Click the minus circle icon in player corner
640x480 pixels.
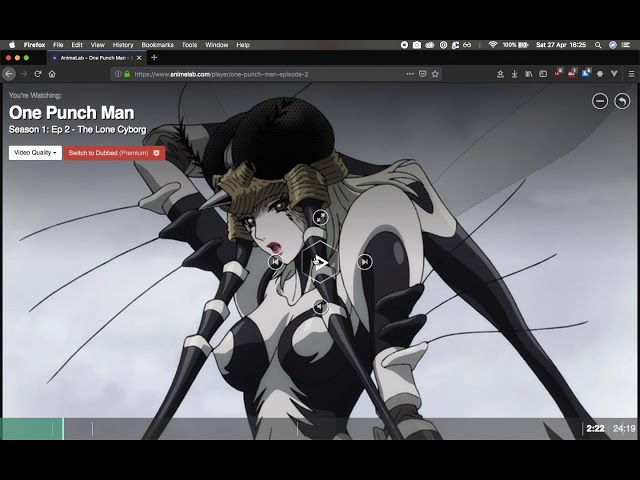(x=600, y=101)
